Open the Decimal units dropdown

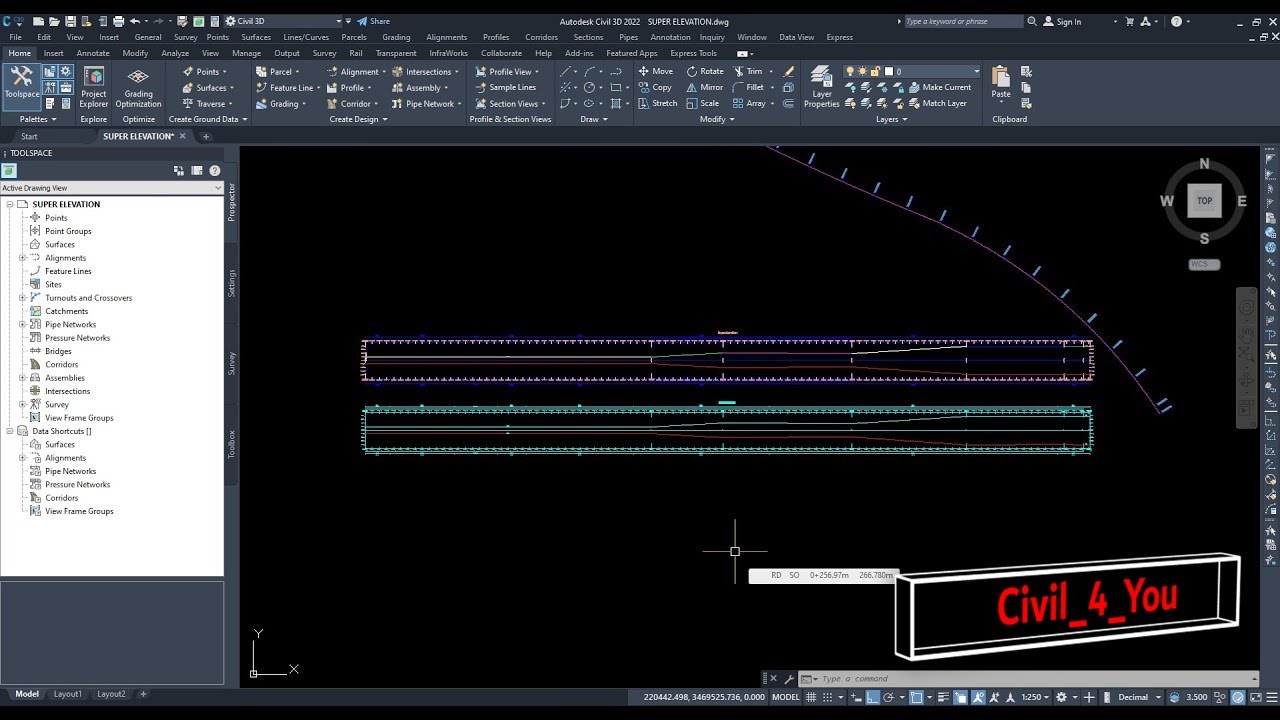(x=1137, y=697)
